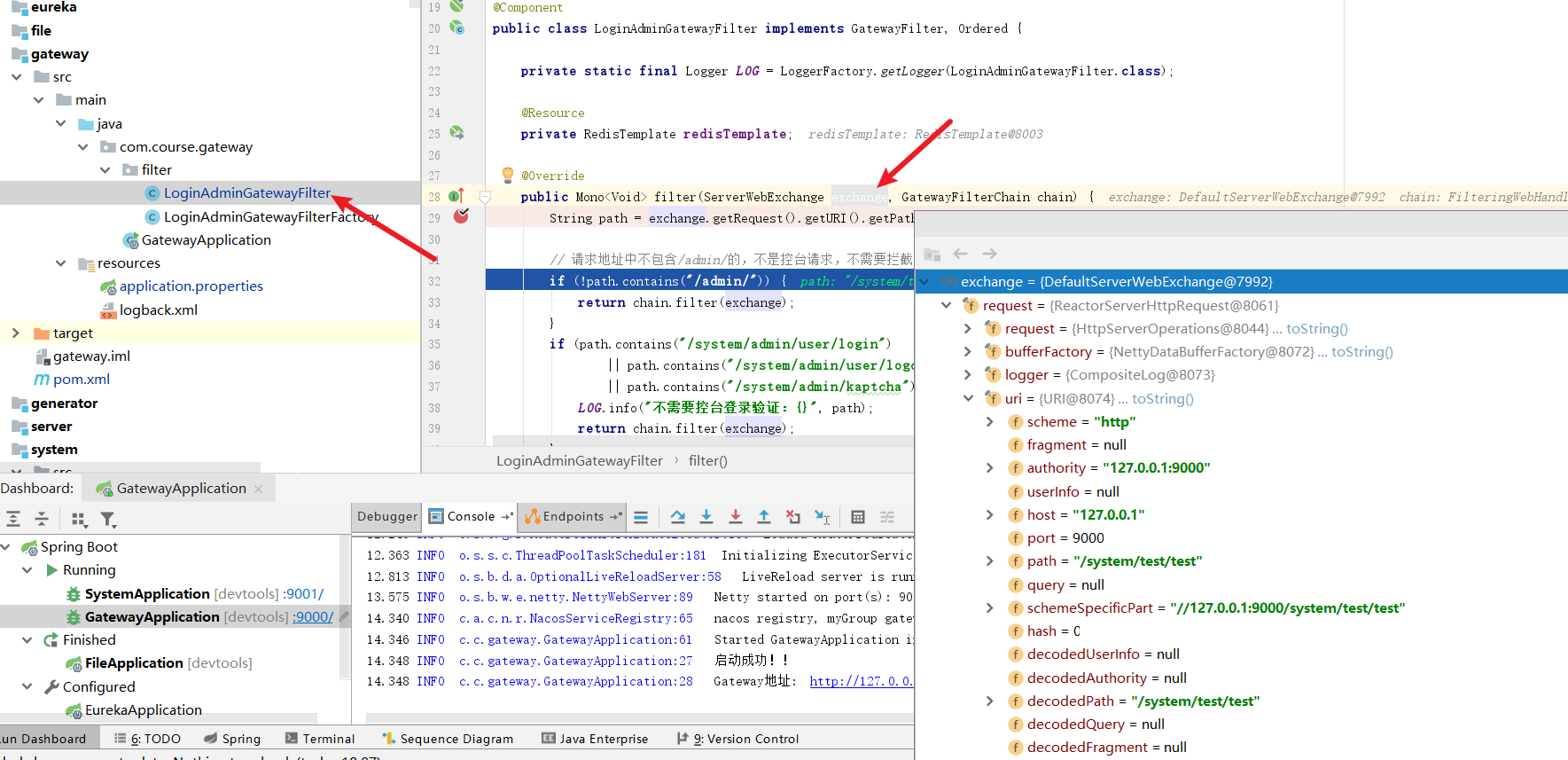Toggle the breakpoint on line 29
The image size is (1568, 760).
click(461, 216)
